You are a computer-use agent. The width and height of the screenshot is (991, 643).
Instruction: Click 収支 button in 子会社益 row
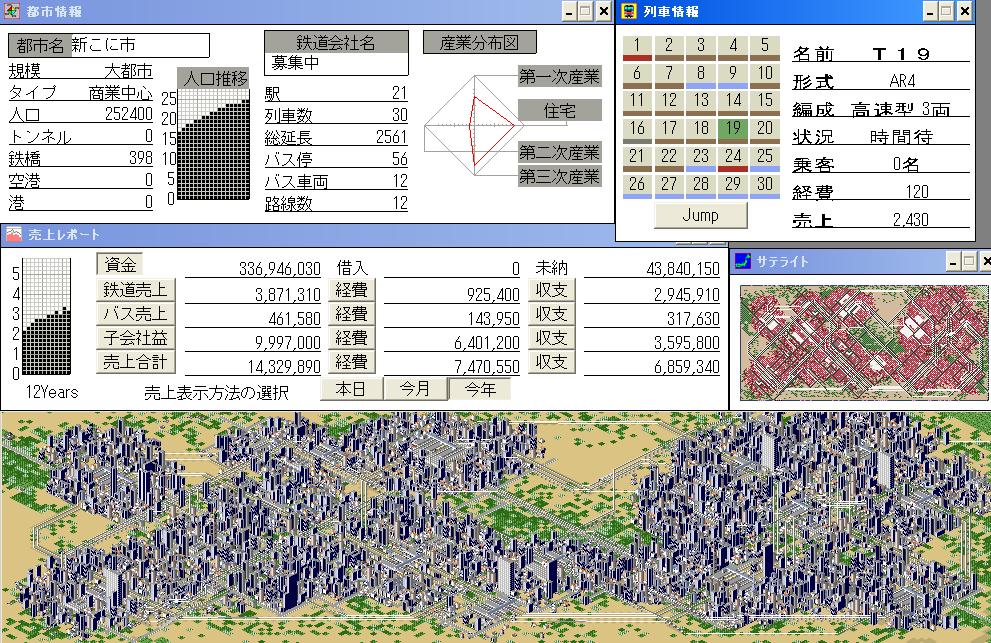pyautogui.click(x=551, y=338)
